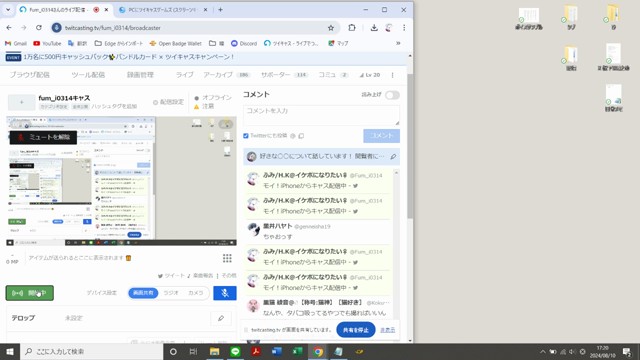Open the Chrome three-dot menu
640x360 pixels.
[x=404, y=28]
